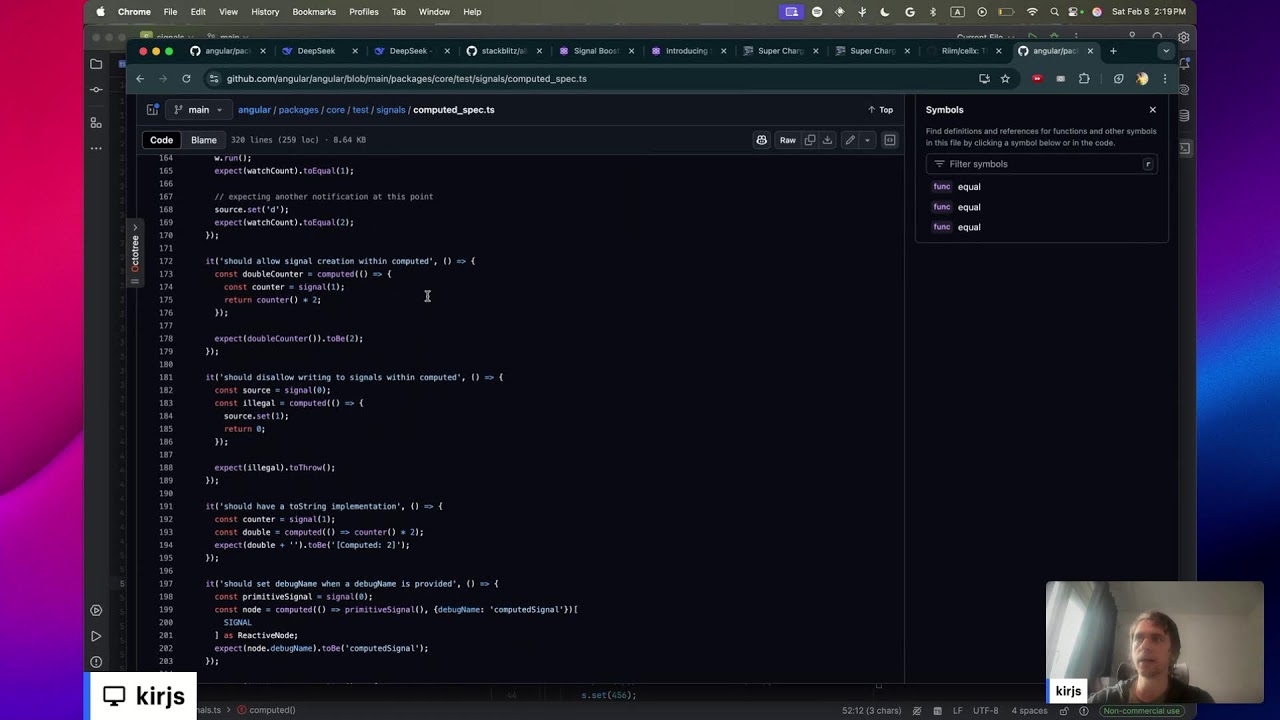Open the Edit menu in menu bar
1280x720 pixels.
coord(198,12)
